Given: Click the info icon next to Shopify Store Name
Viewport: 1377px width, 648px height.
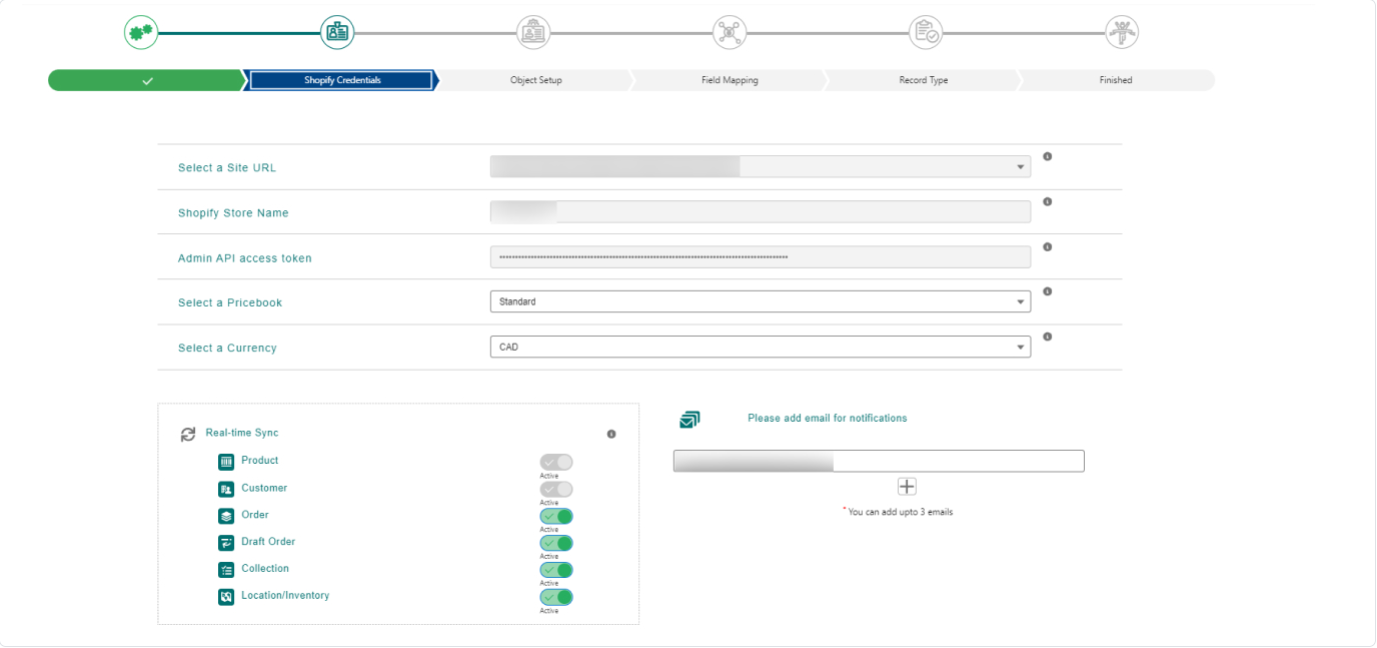Looking at the screenshot, I should [1047, 202].
